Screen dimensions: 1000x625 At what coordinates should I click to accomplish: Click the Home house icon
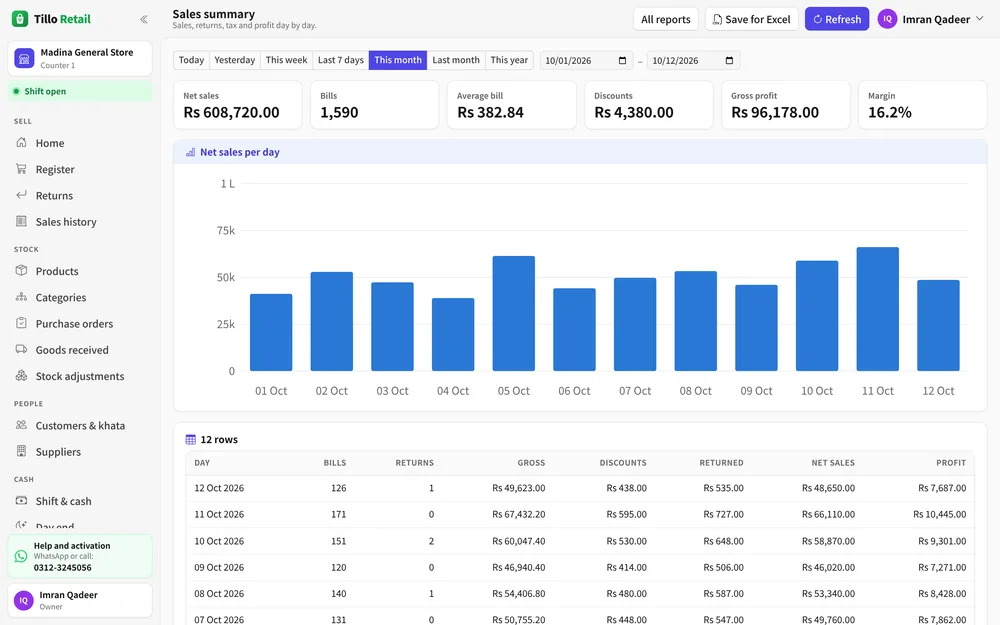point(22,142)
